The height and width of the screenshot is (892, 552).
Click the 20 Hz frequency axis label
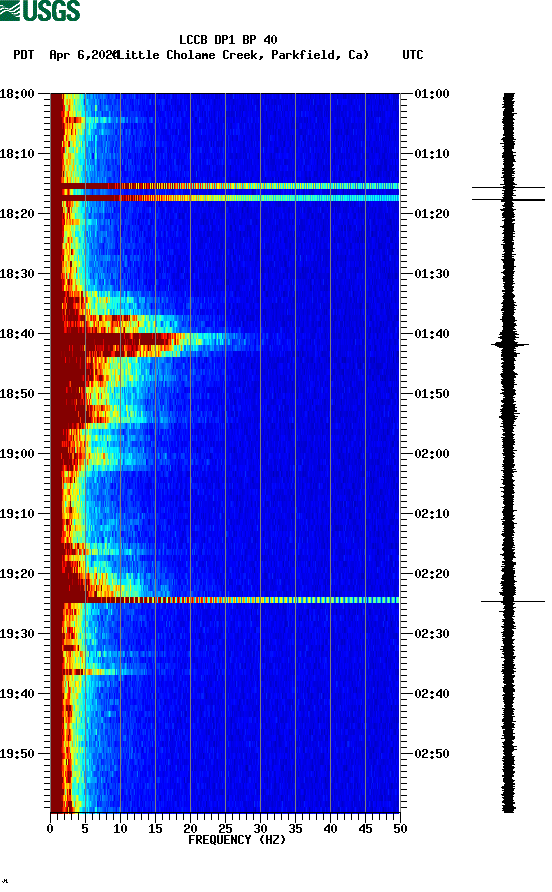coord(190,829)
